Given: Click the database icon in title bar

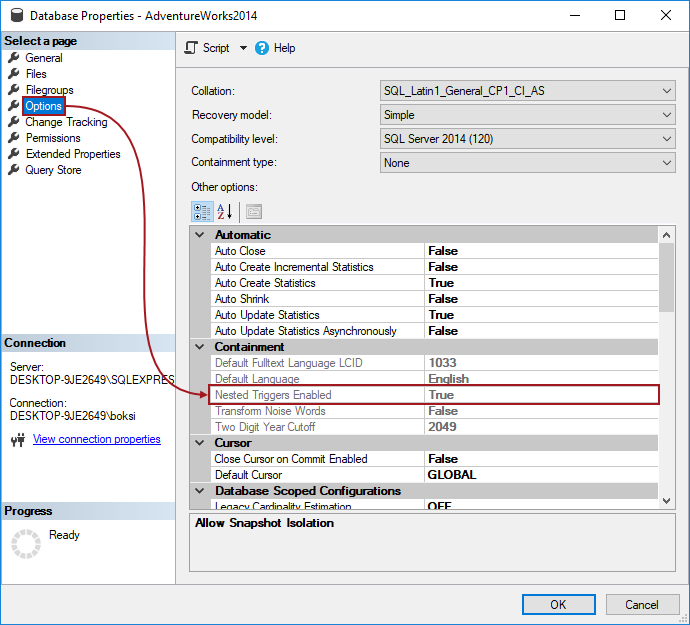Looking at the screenshot, I should tap(16, 15).
